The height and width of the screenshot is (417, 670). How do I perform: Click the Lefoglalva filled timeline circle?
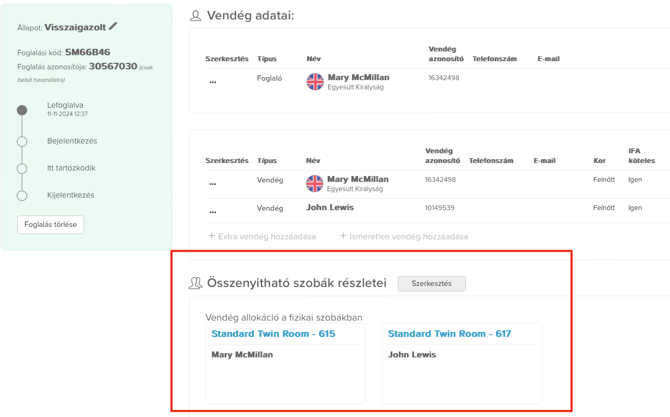tap(22, 110)
